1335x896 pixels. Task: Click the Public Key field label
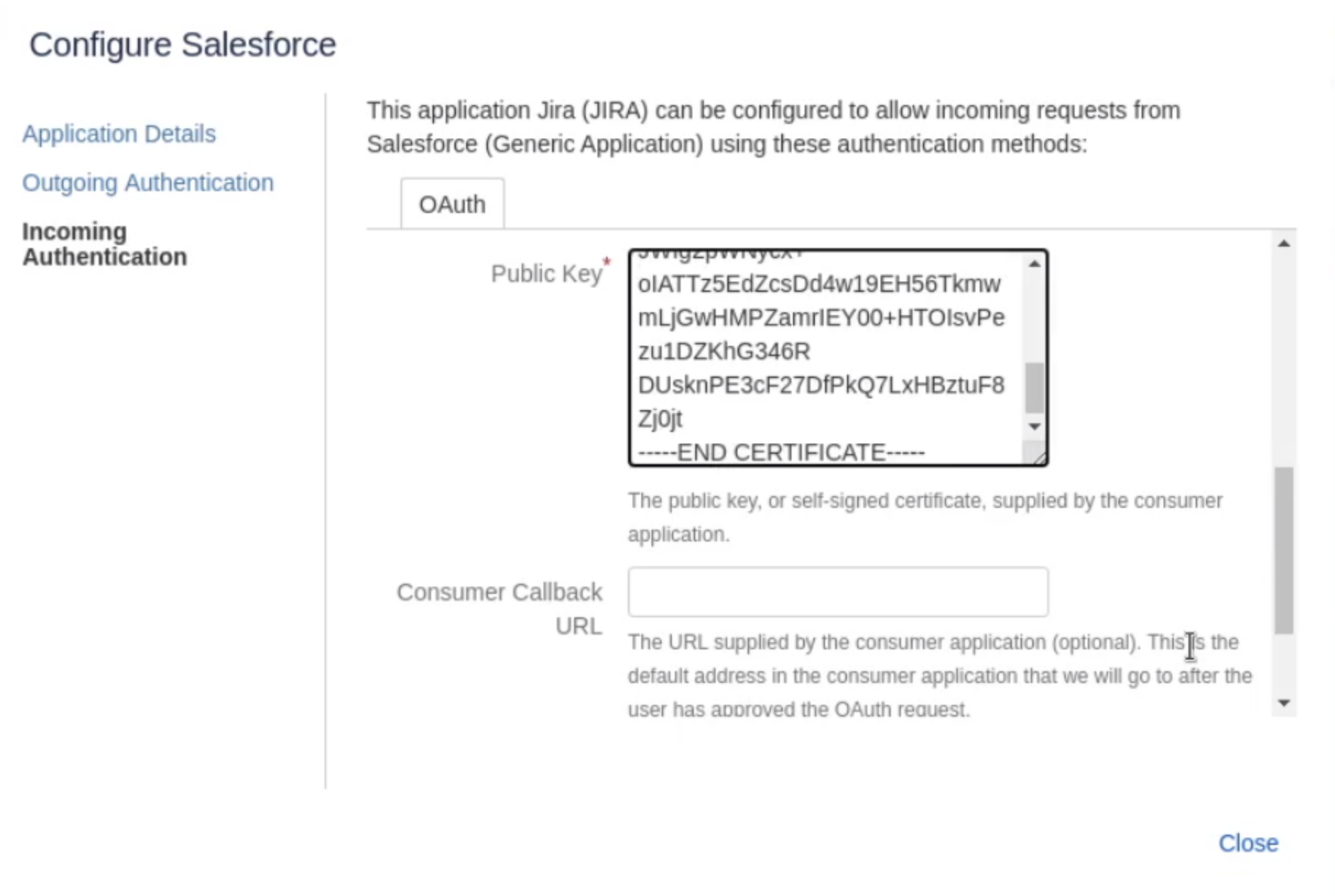(546, 274)
